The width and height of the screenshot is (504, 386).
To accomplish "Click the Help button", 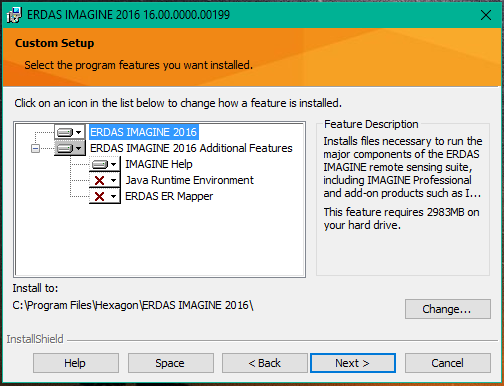I will pos(76,363).
